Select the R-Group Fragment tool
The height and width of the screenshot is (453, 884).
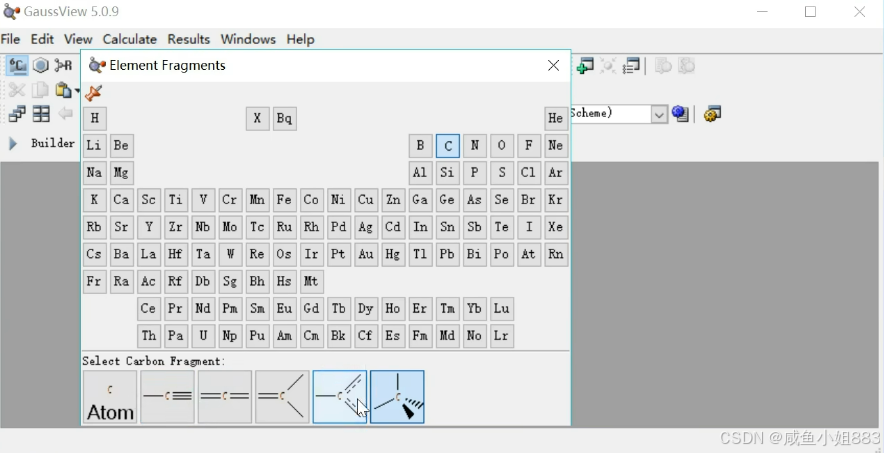63,66
